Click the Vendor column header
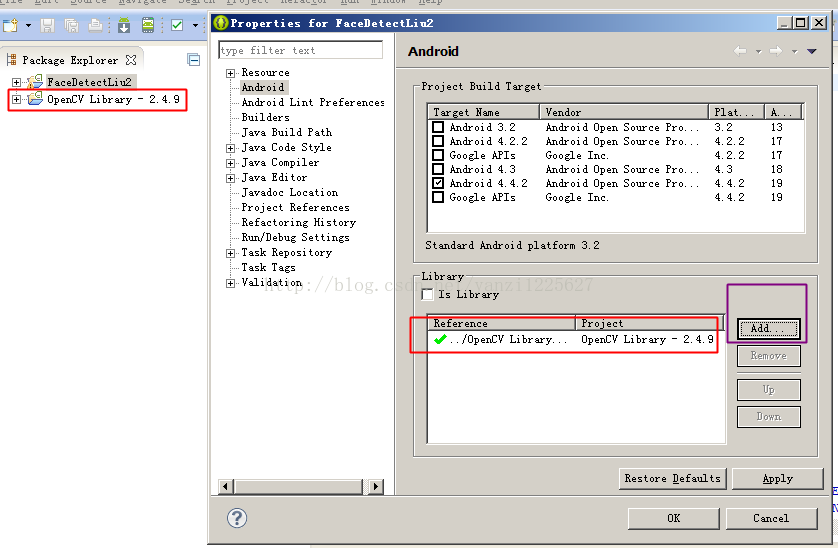The height and width of the screenshot is (548, 838). point(624,112)
